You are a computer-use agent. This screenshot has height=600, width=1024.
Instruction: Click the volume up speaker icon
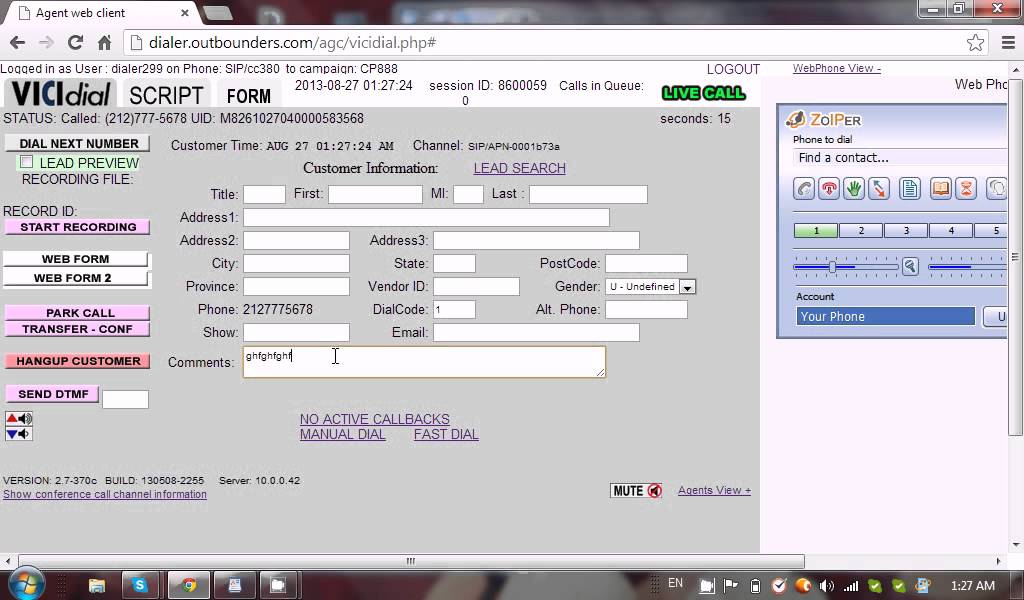[x=18, y=418]
